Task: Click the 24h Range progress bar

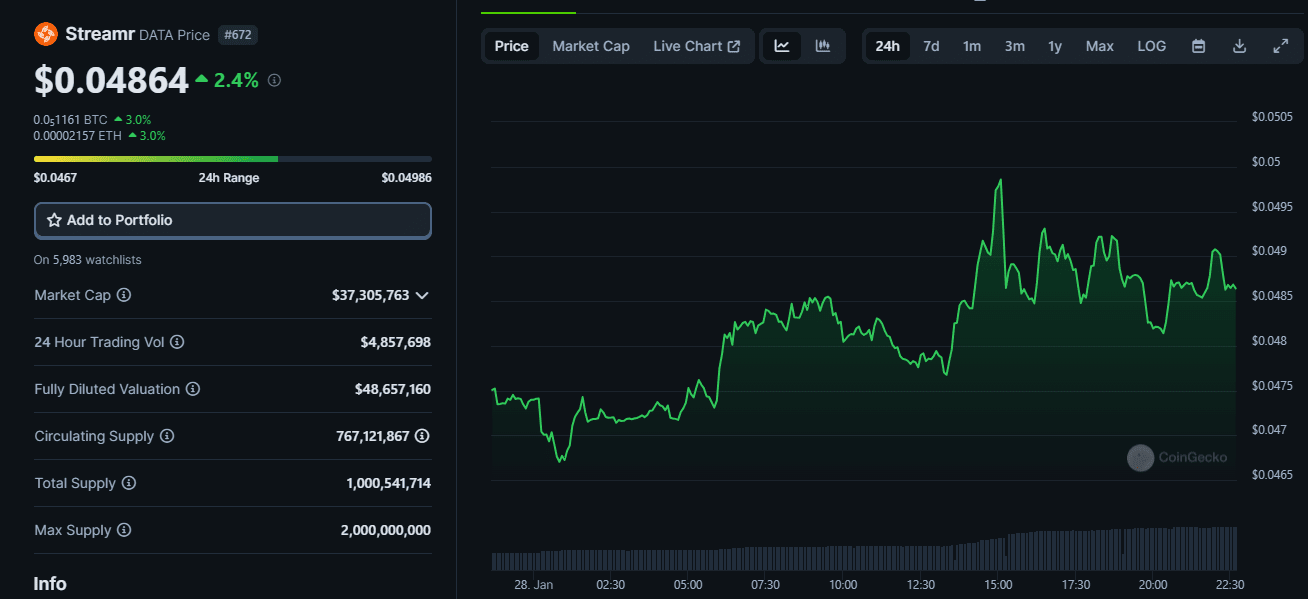Action: [232, 159]
